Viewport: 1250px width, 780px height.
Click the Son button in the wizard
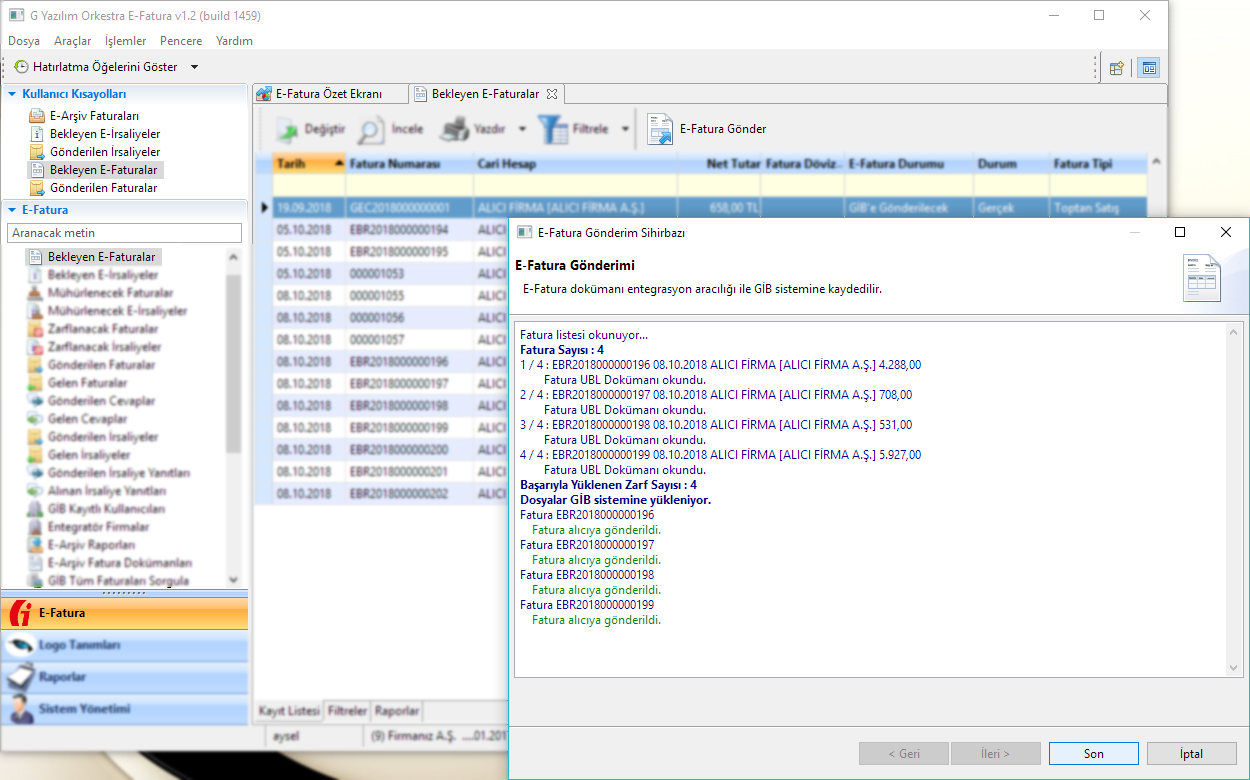(x=1093, y=754)
